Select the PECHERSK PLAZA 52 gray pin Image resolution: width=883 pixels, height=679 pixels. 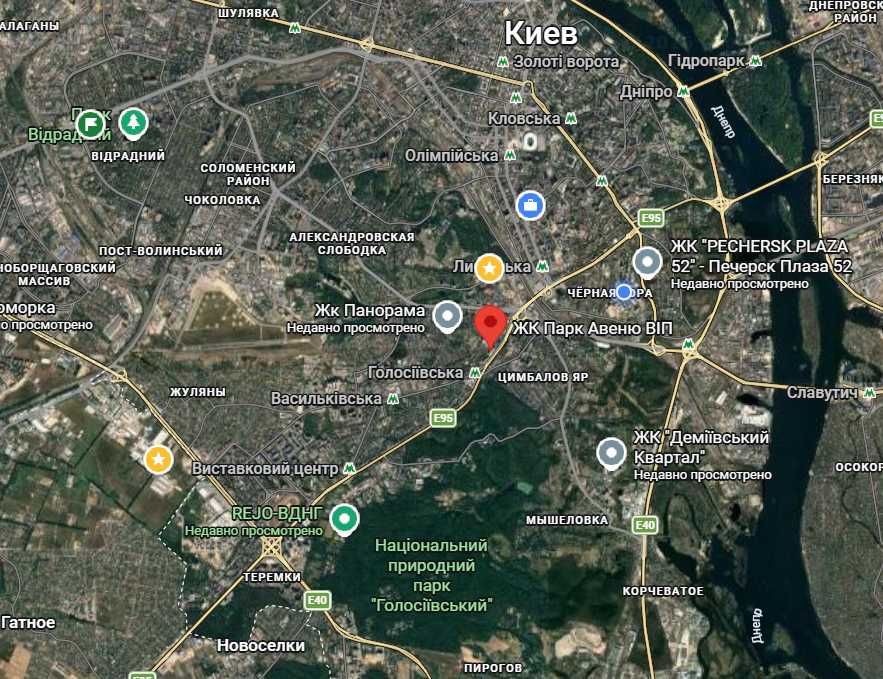tap(647, 263)
